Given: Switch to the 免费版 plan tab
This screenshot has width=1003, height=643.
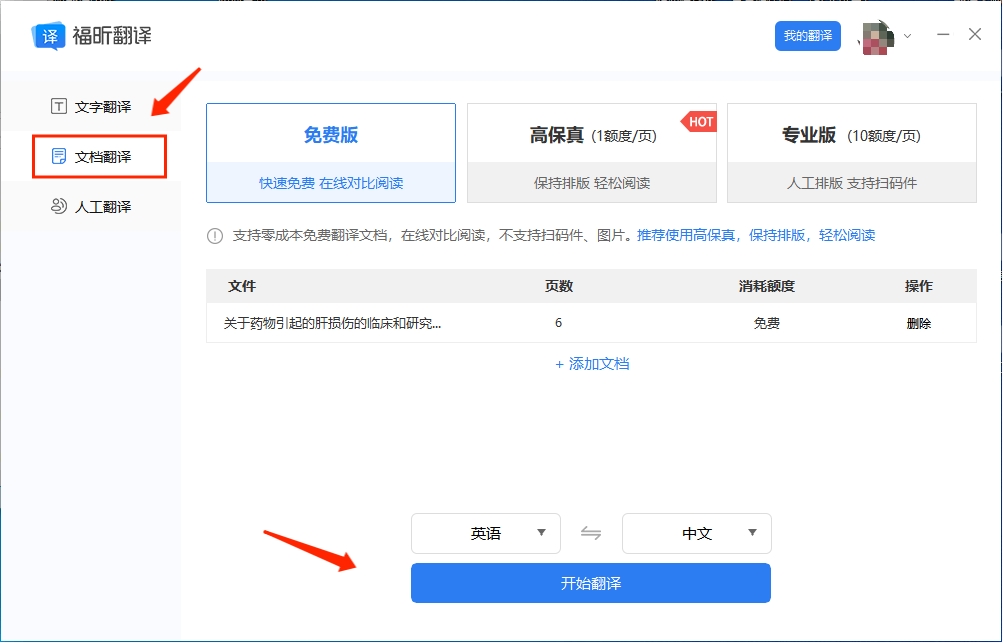Looking at the screenshot, I should 330,151.
